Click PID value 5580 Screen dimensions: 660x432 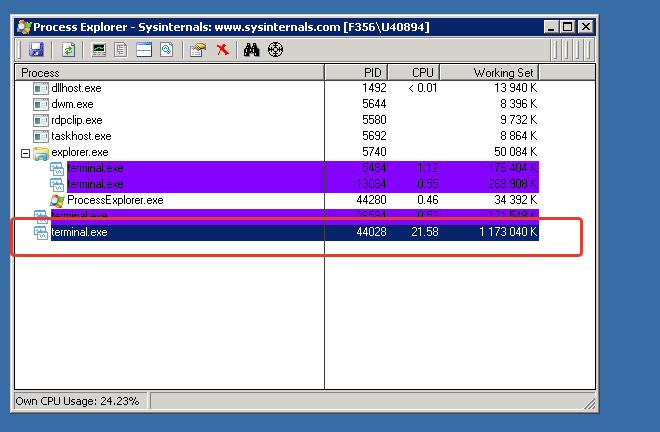tap(374, 120)
